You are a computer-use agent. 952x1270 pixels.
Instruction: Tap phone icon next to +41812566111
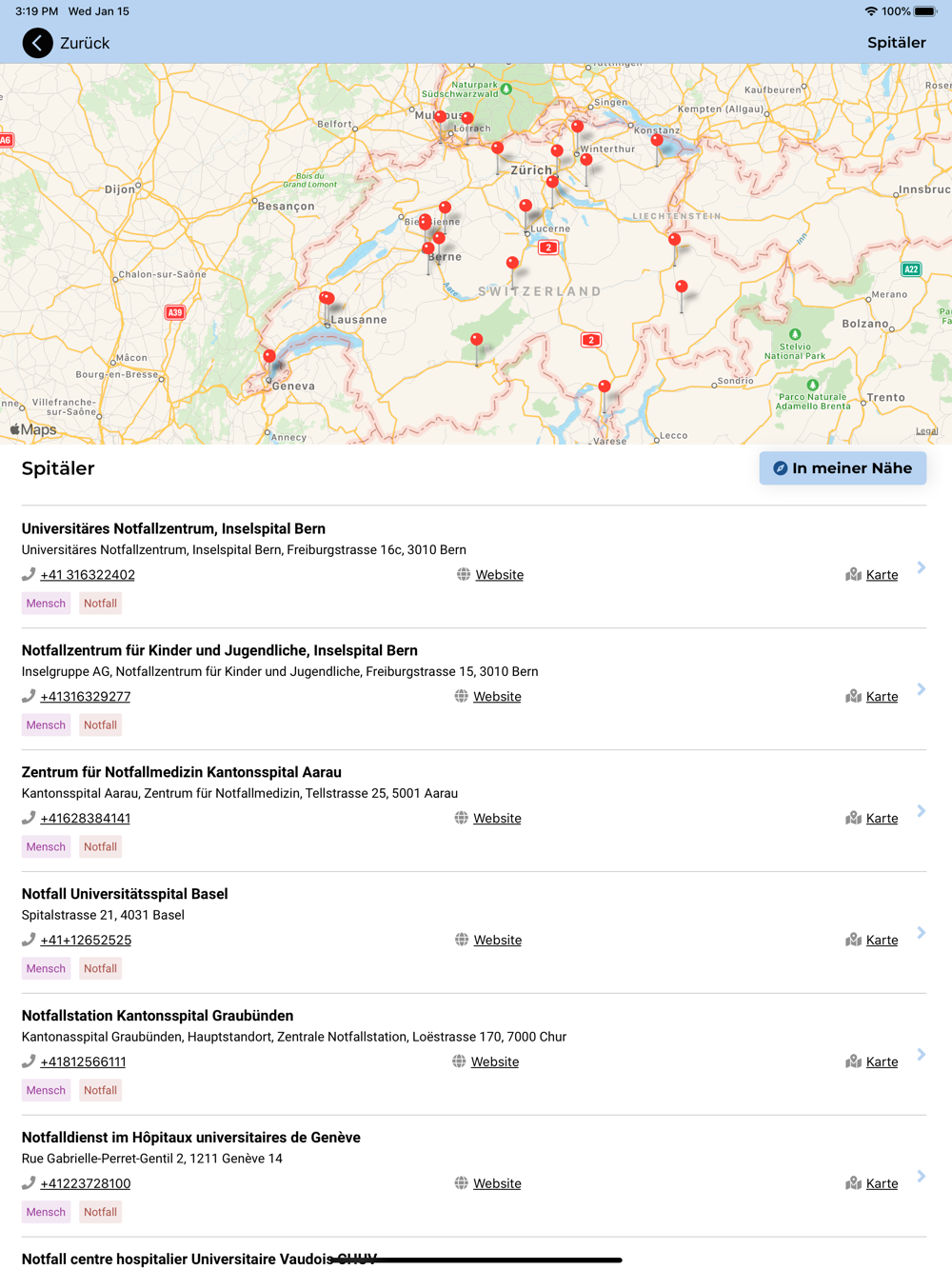(29, 1062)
